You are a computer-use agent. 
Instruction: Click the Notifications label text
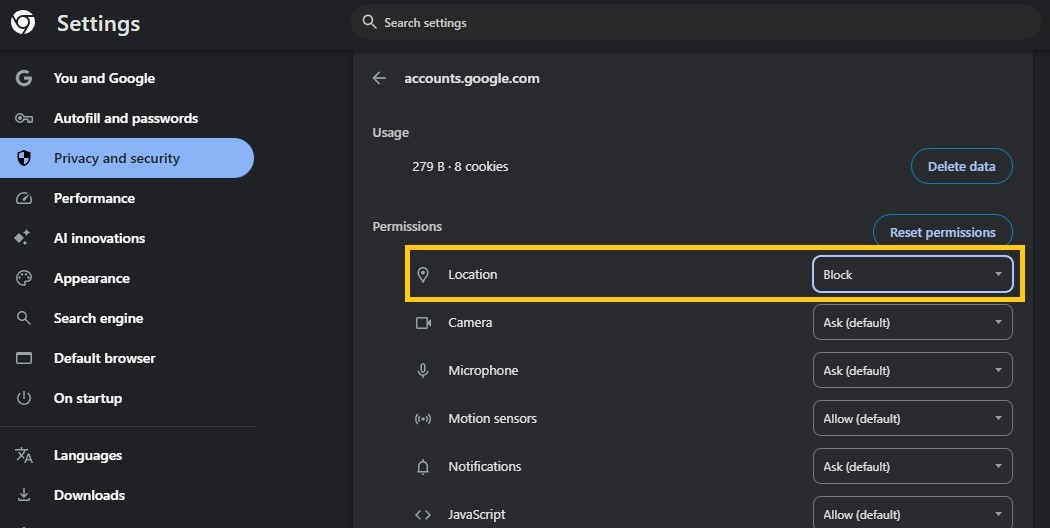point(485,467)
